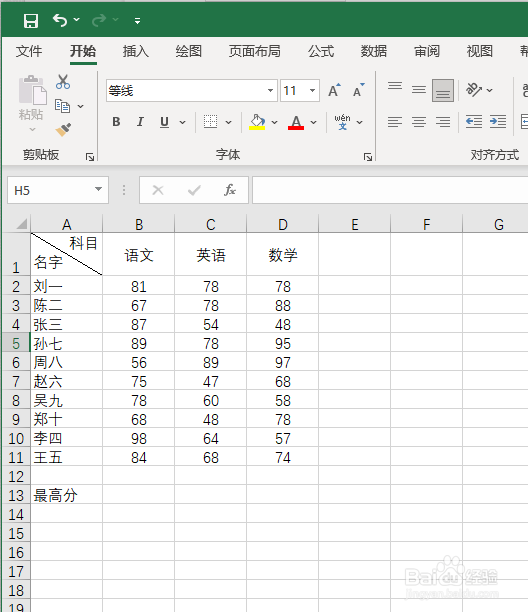This screenshot has height=612, width=528.
Task: Expand the 粘贴 options arrow
Action: pos(32,129)
